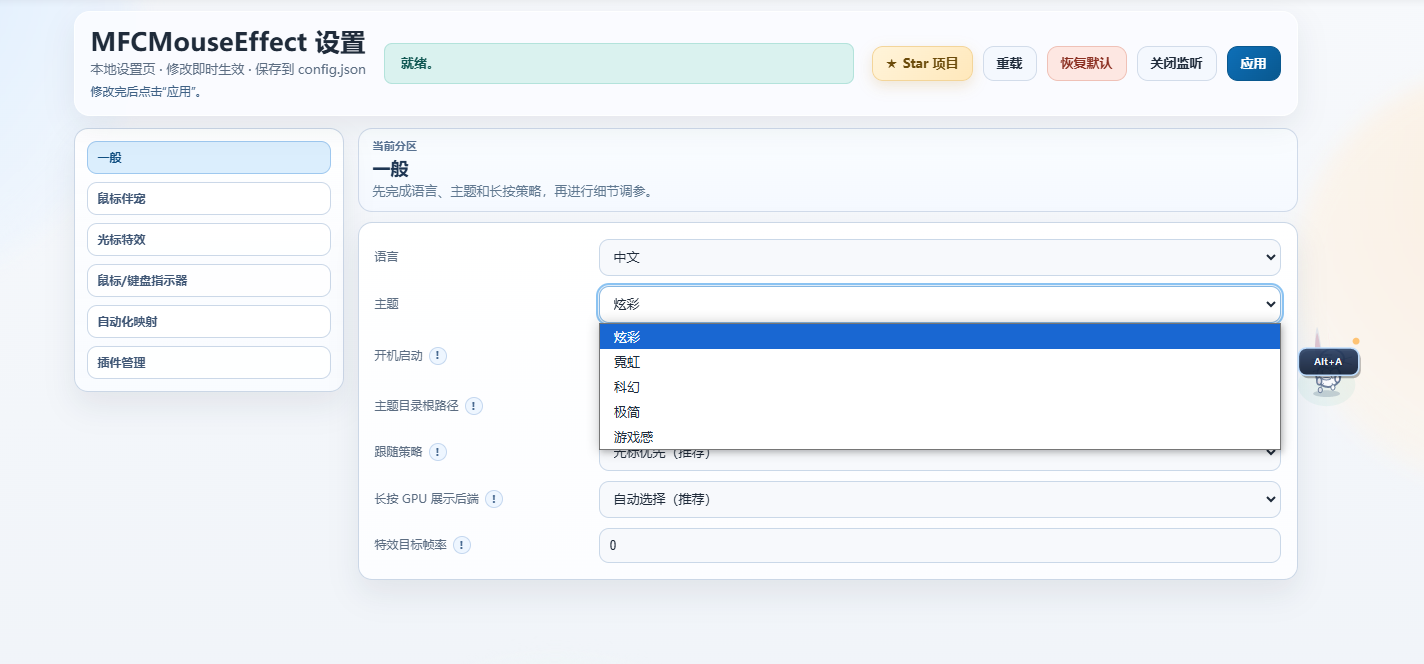Click the 跟随策略 label text

398,452
